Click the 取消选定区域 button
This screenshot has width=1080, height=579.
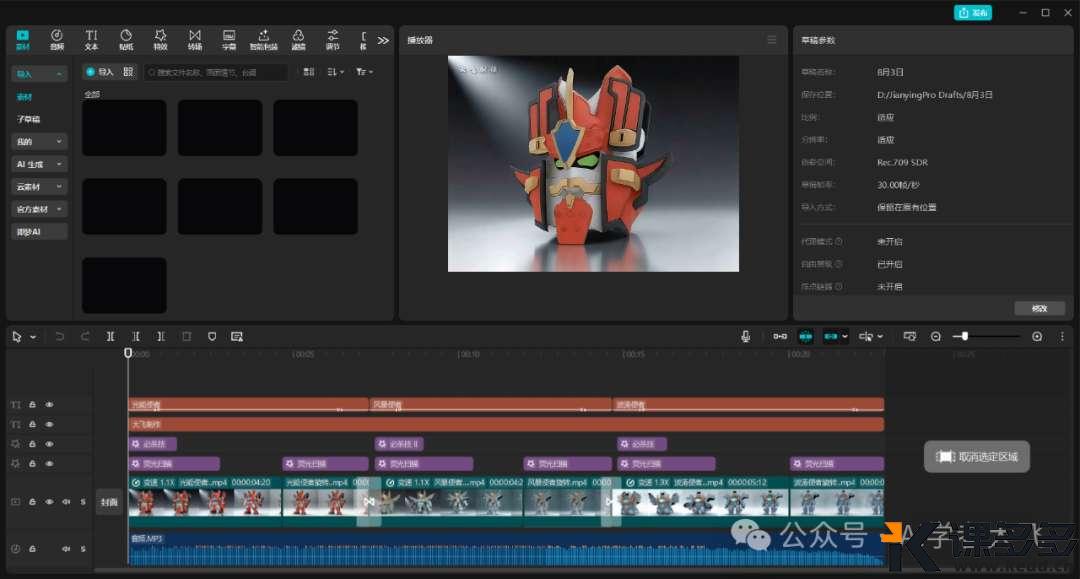tap(977, 457)
